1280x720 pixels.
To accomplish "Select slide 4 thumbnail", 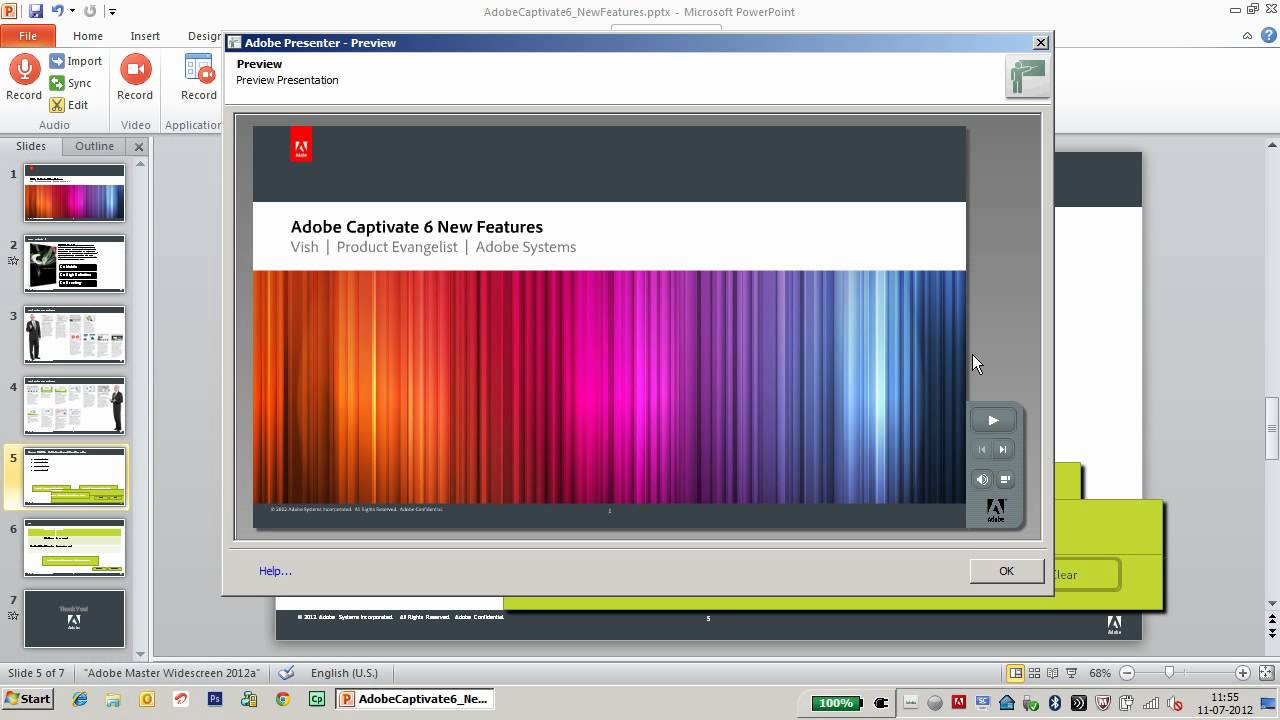I will (75, 406).
